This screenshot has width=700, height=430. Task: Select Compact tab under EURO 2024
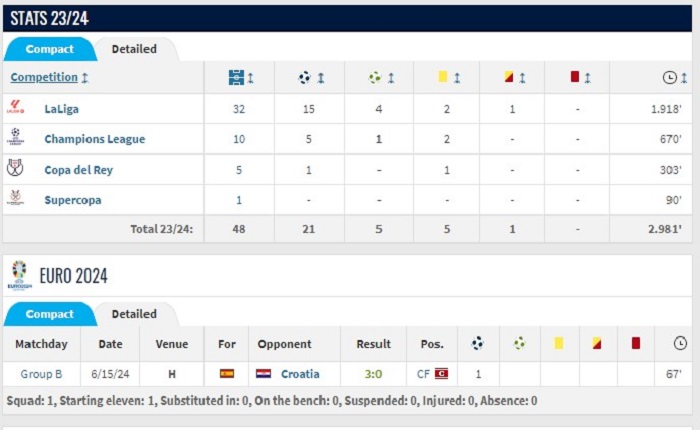50,314
